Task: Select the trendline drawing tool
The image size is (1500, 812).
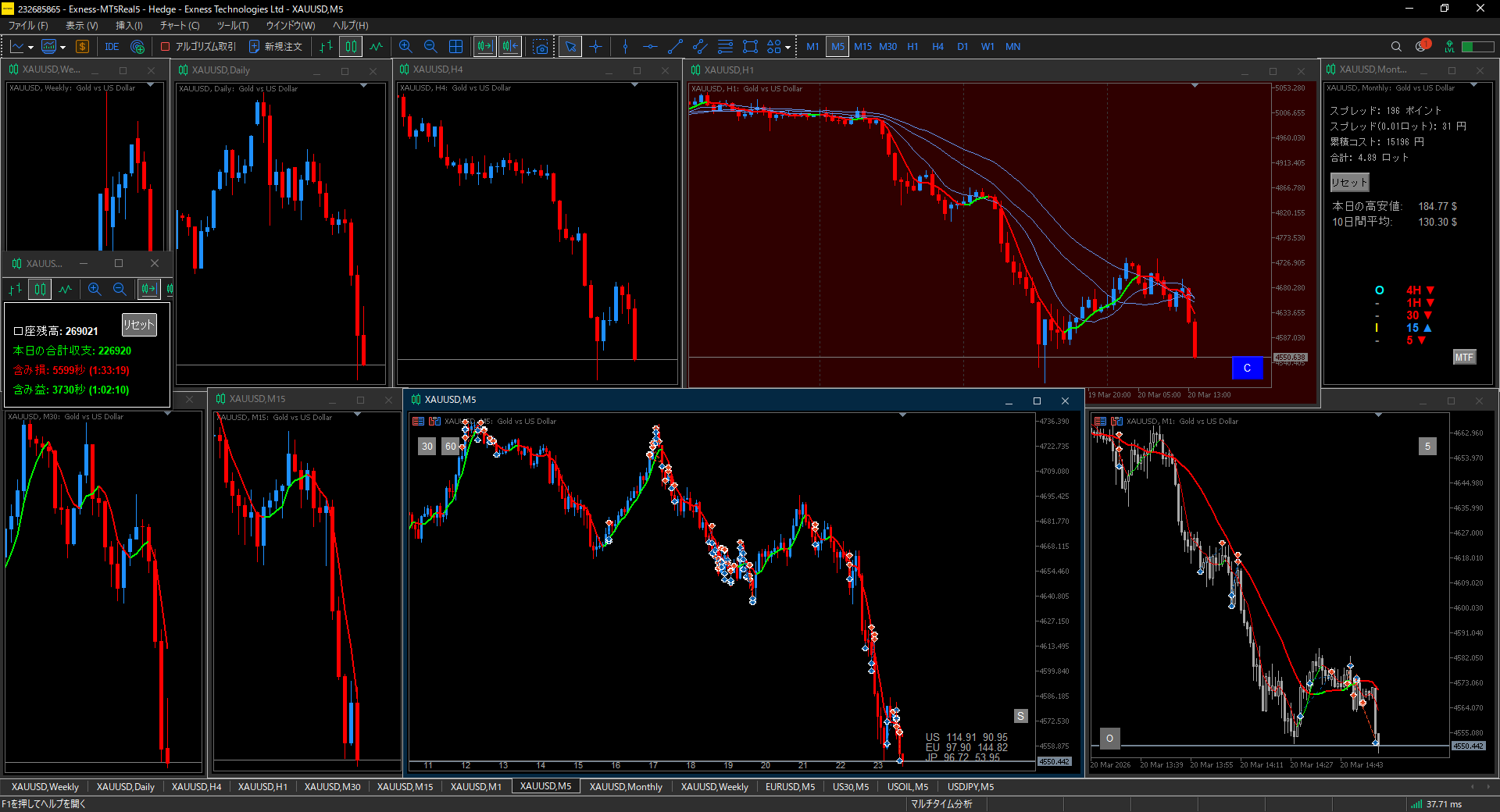Action: point(675,47)
